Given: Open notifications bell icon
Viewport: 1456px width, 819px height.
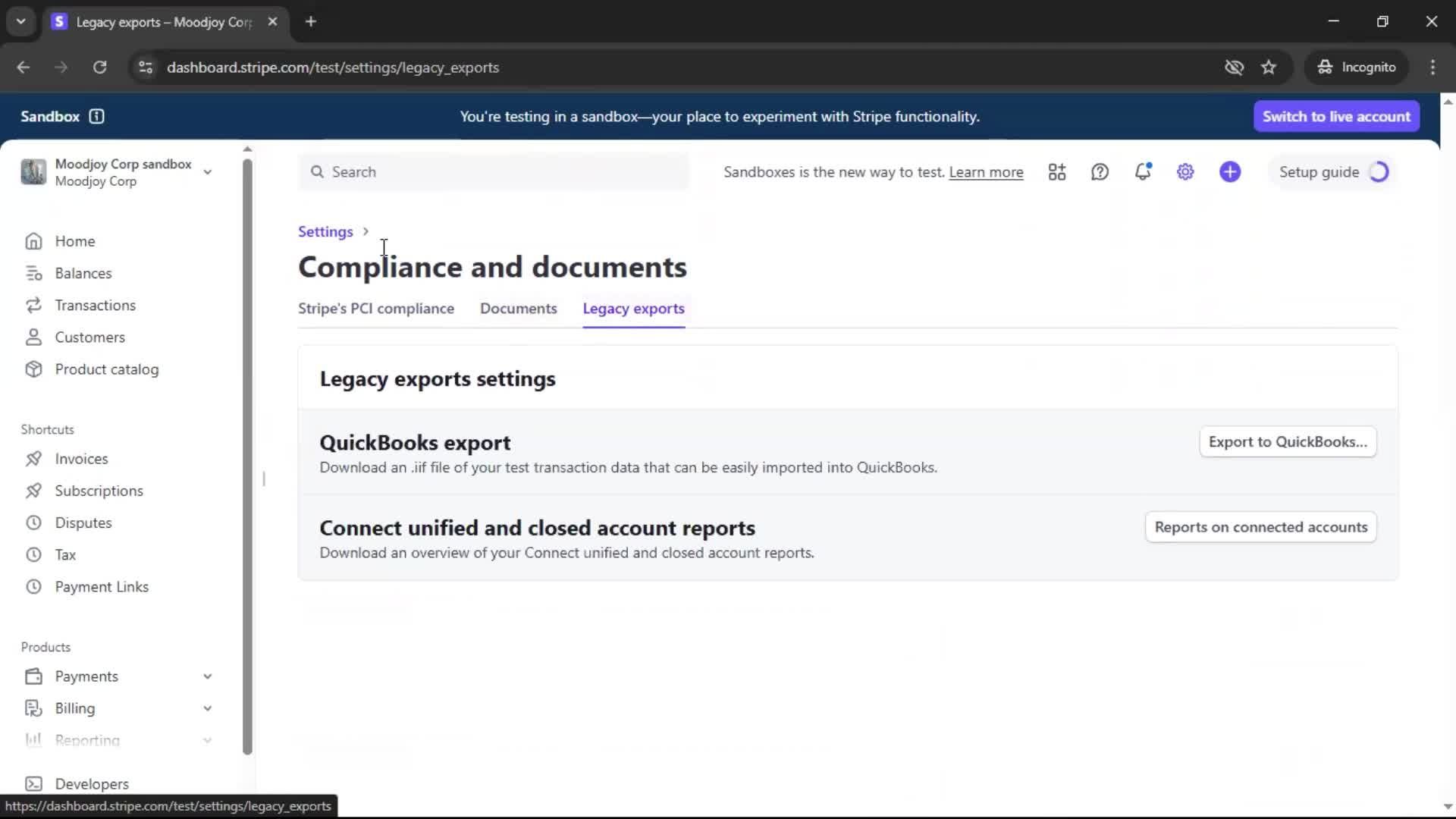Looking at the screenshot, I should (x=1143, y=172).
